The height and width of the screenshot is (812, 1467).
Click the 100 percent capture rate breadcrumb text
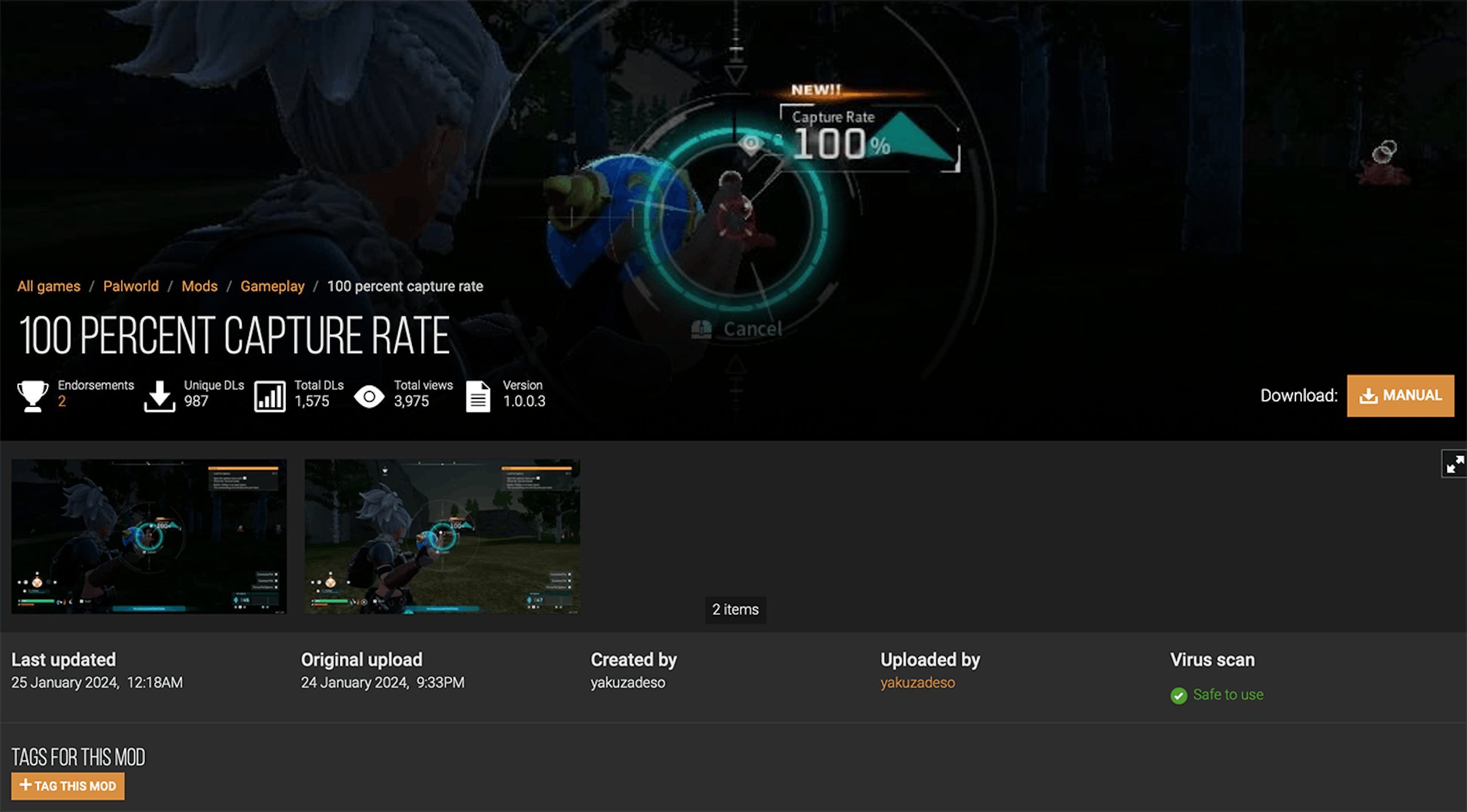(405, 286)
